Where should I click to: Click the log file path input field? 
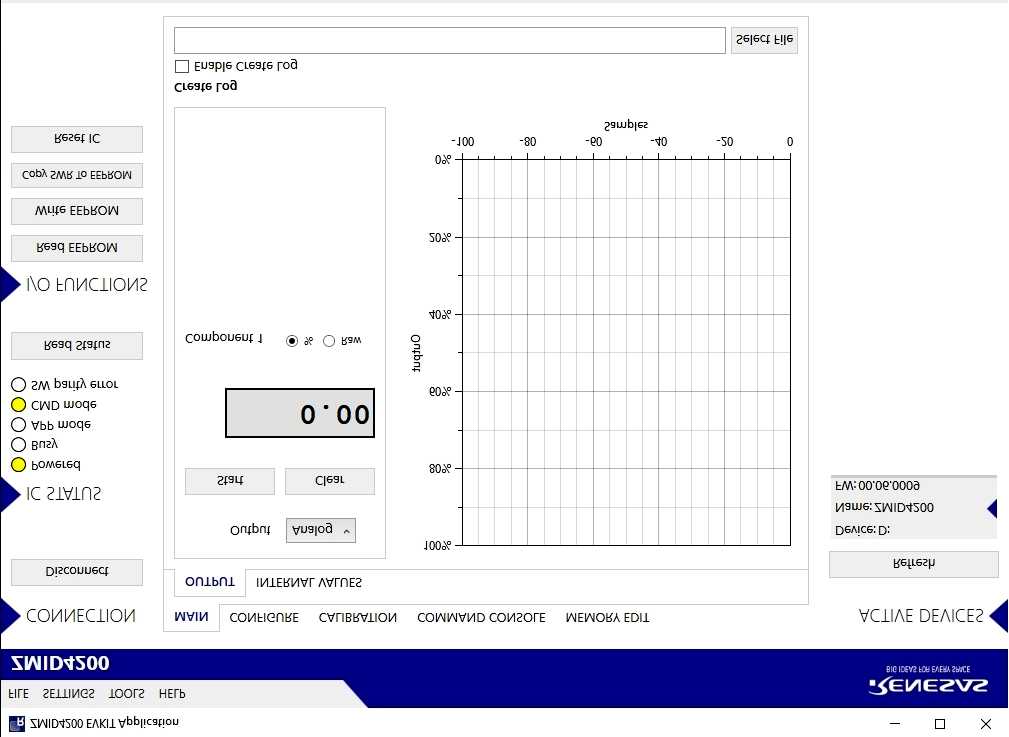(x=450, y=40)
